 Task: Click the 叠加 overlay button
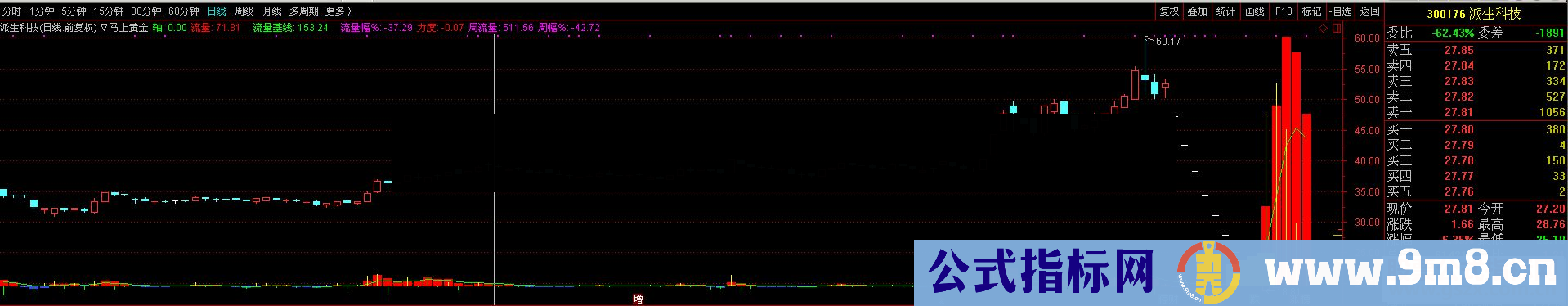click(1198, 11)
